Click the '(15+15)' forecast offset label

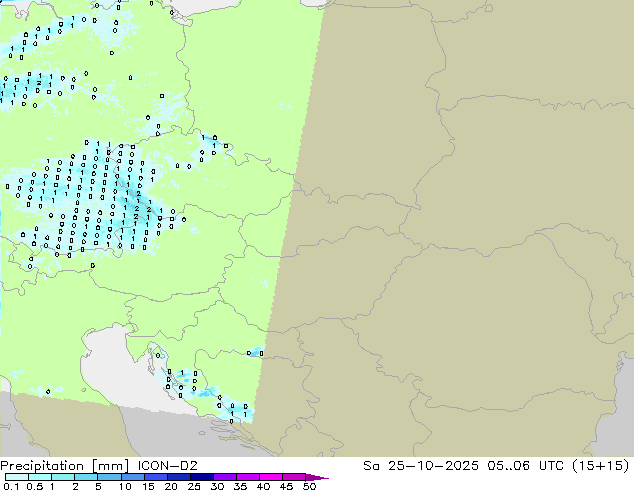click(x=601, y=466)
